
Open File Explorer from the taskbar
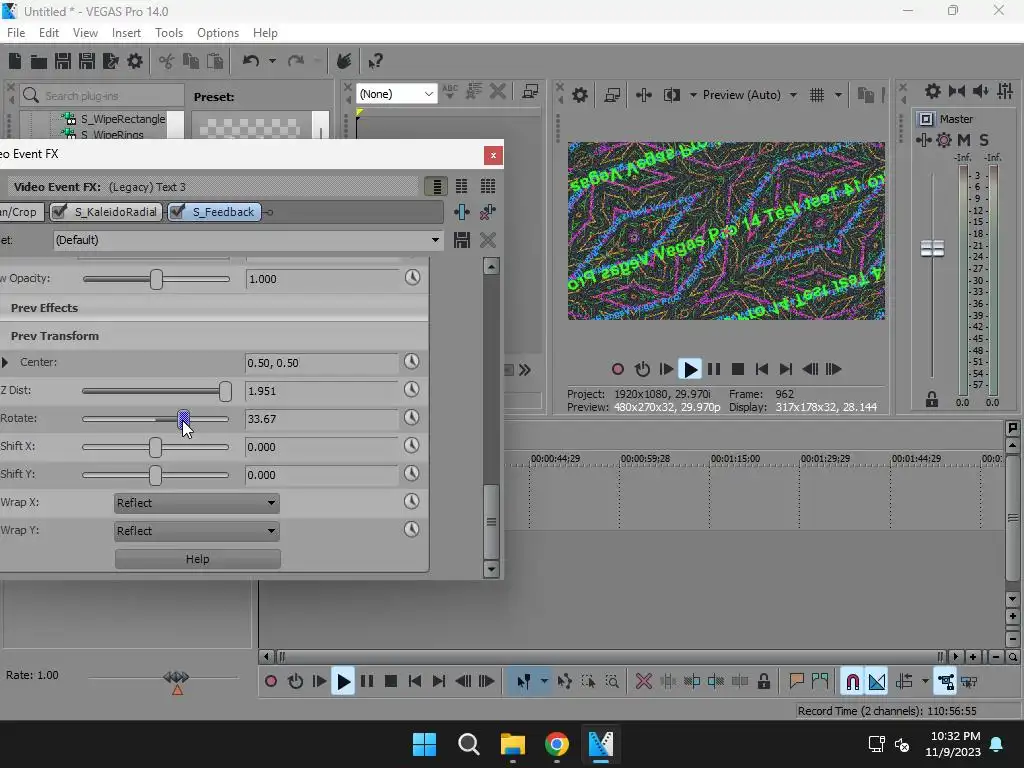point(513,744)
